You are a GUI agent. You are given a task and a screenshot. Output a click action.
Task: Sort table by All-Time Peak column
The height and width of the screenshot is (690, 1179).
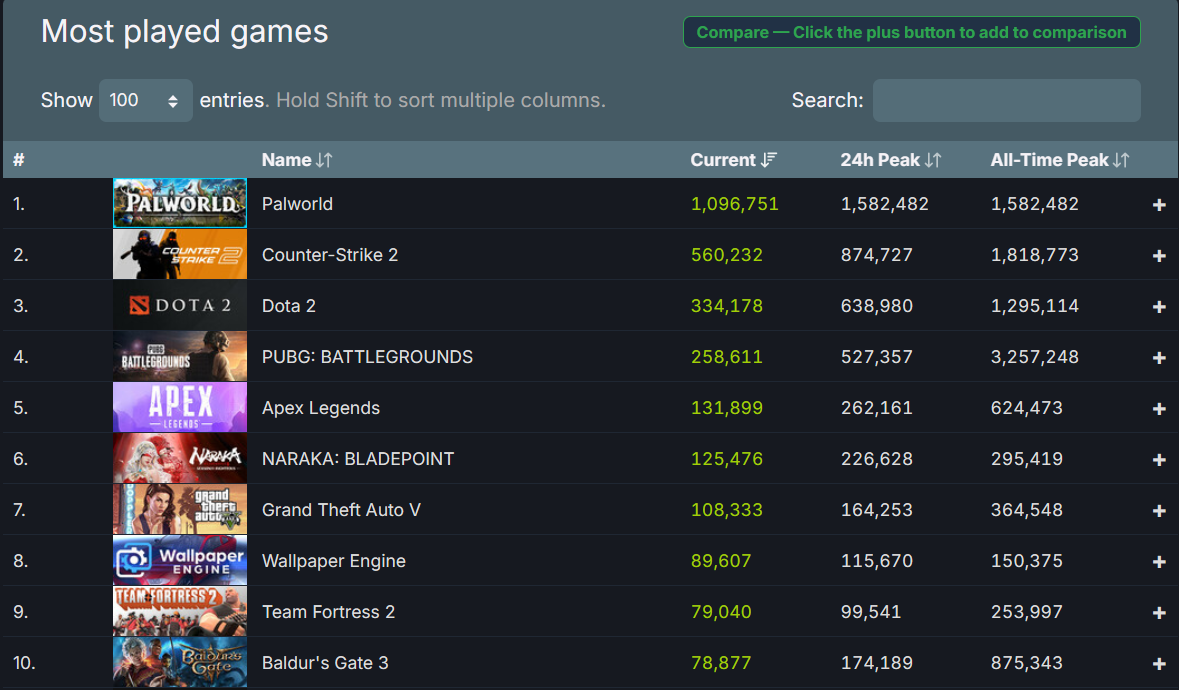pos(1059,160)
